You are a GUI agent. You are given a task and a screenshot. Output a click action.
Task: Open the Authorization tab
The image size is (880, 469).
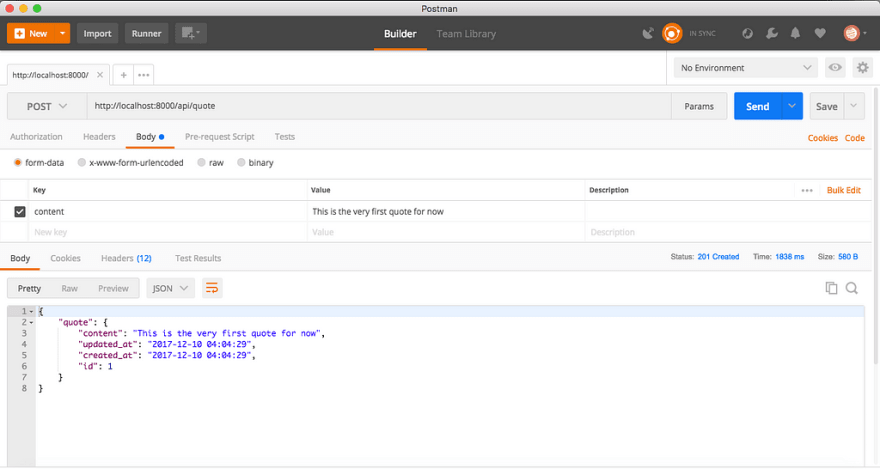pos(36,137)
